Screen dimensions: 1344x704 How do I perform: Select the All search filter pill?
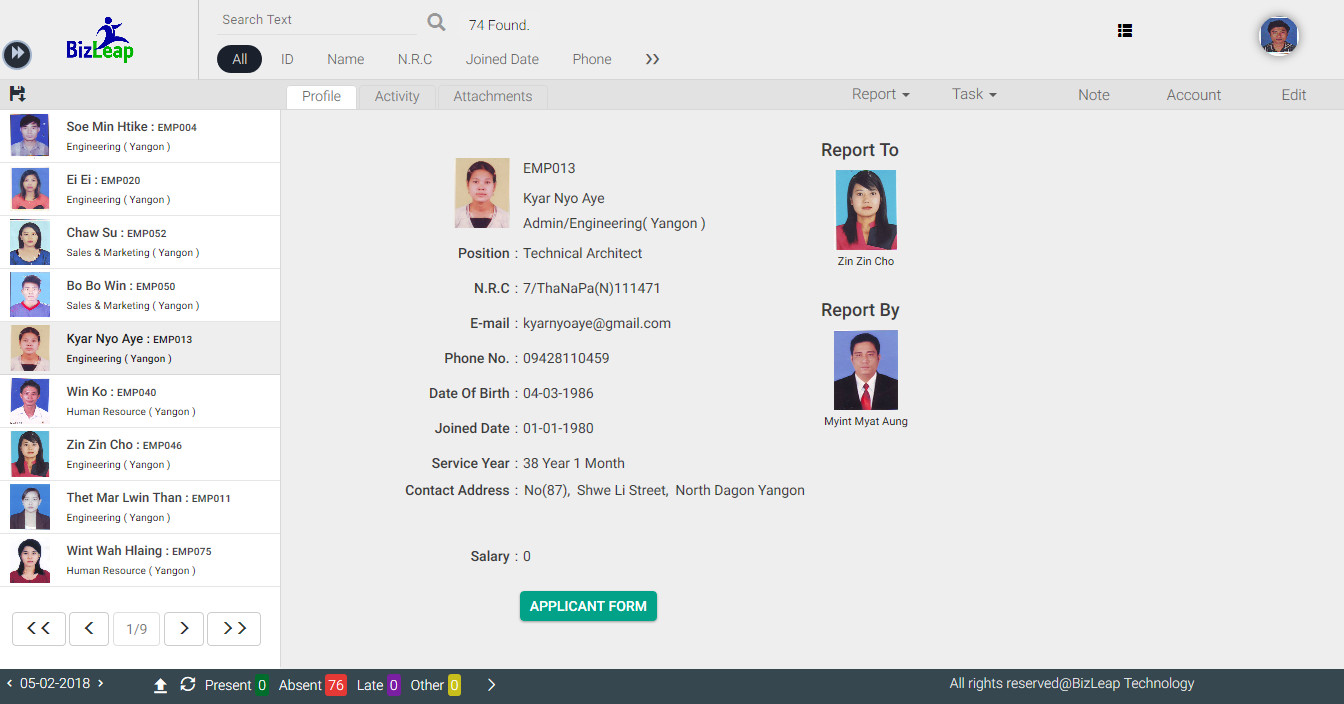[x=239, y=59]
